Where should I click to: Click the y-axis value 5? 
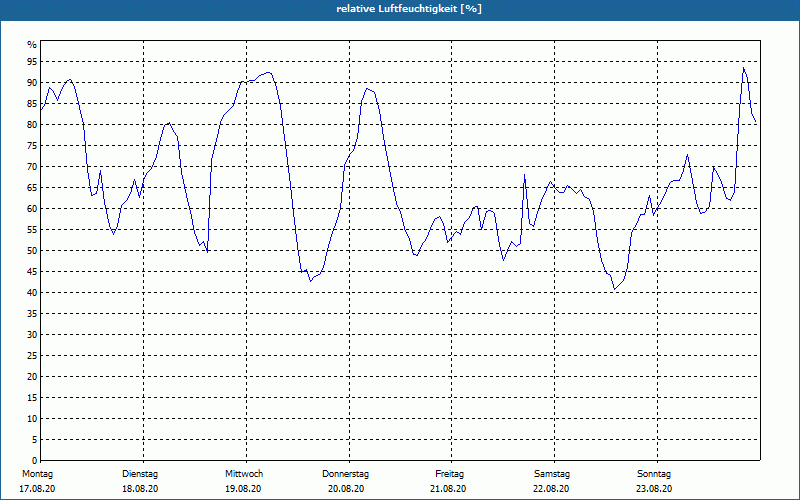coord(35,440)
